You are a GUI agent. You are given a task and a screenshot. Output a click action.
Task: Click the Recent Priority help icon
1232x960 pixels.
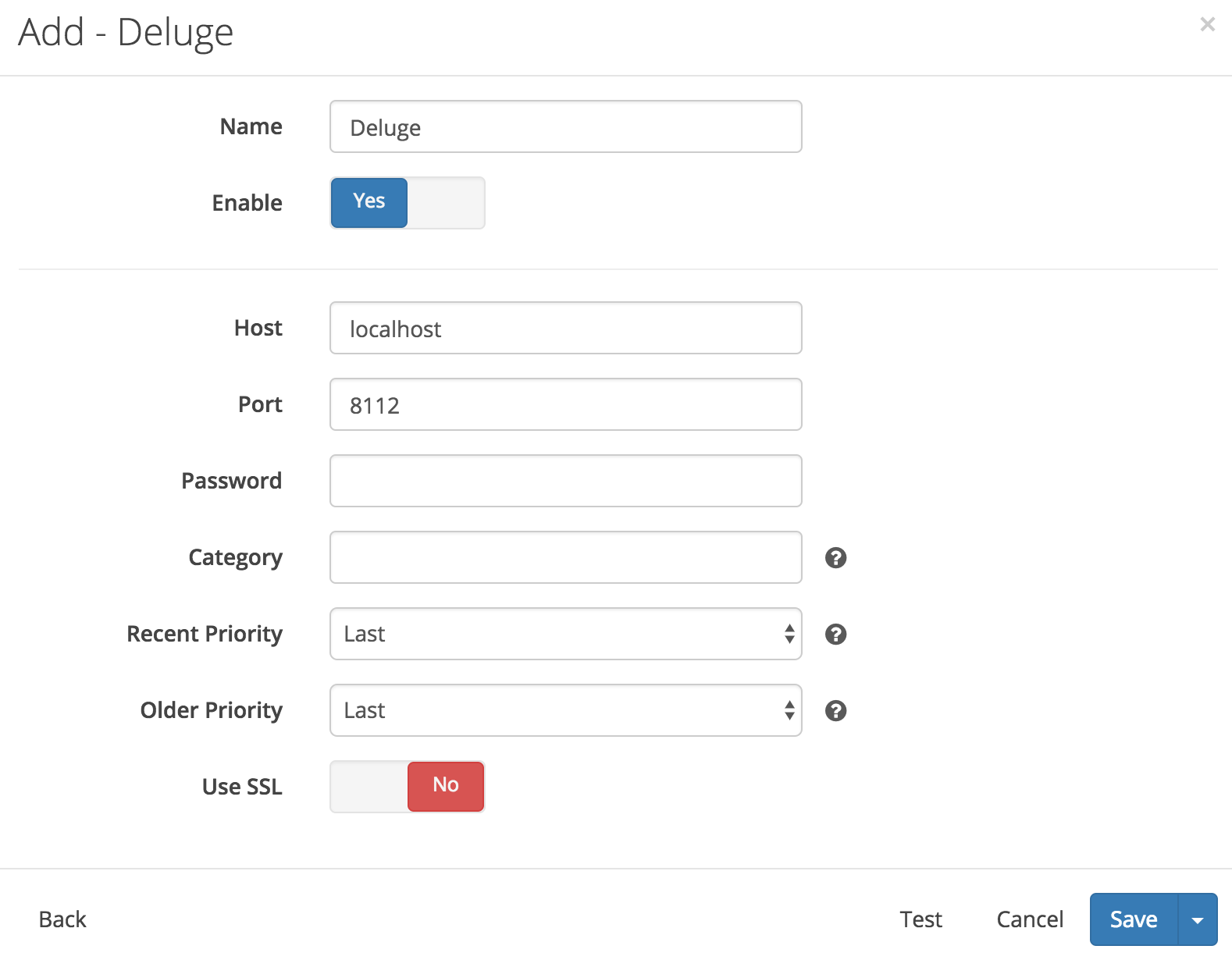click(x=835, y=634)
